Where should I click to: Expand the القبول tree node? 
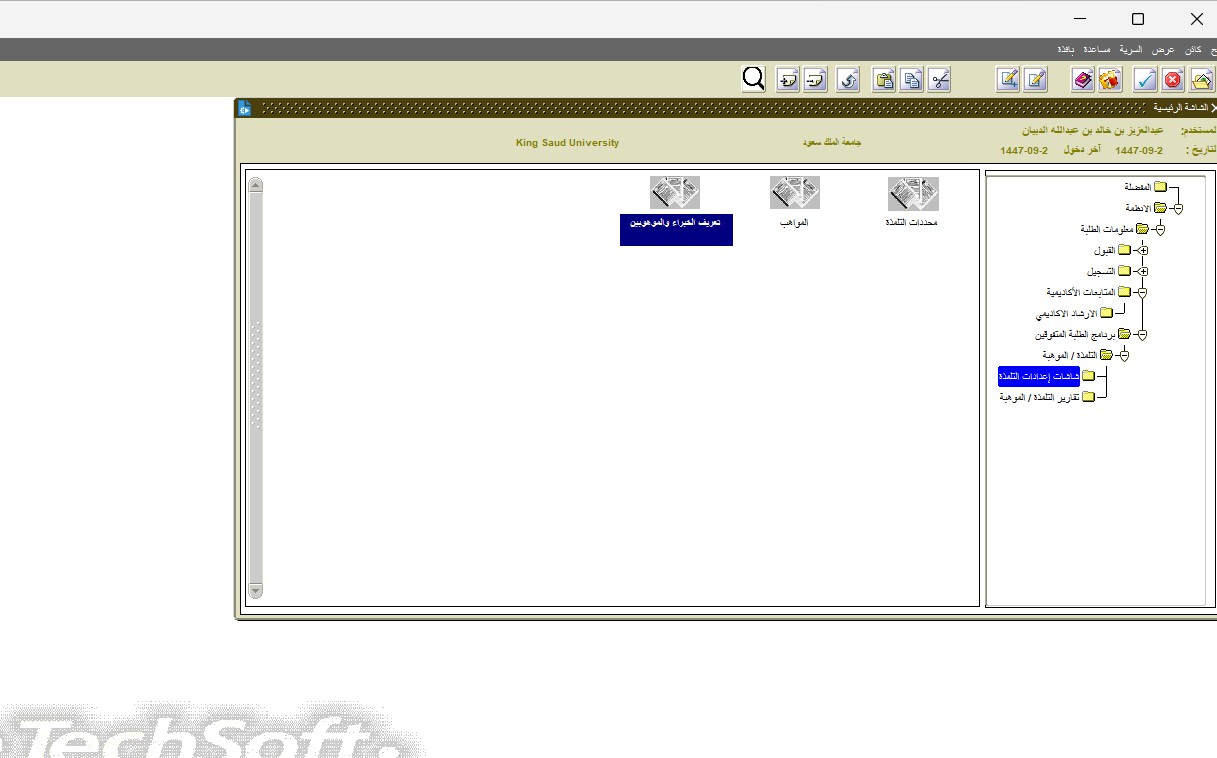coord(1142,250)
